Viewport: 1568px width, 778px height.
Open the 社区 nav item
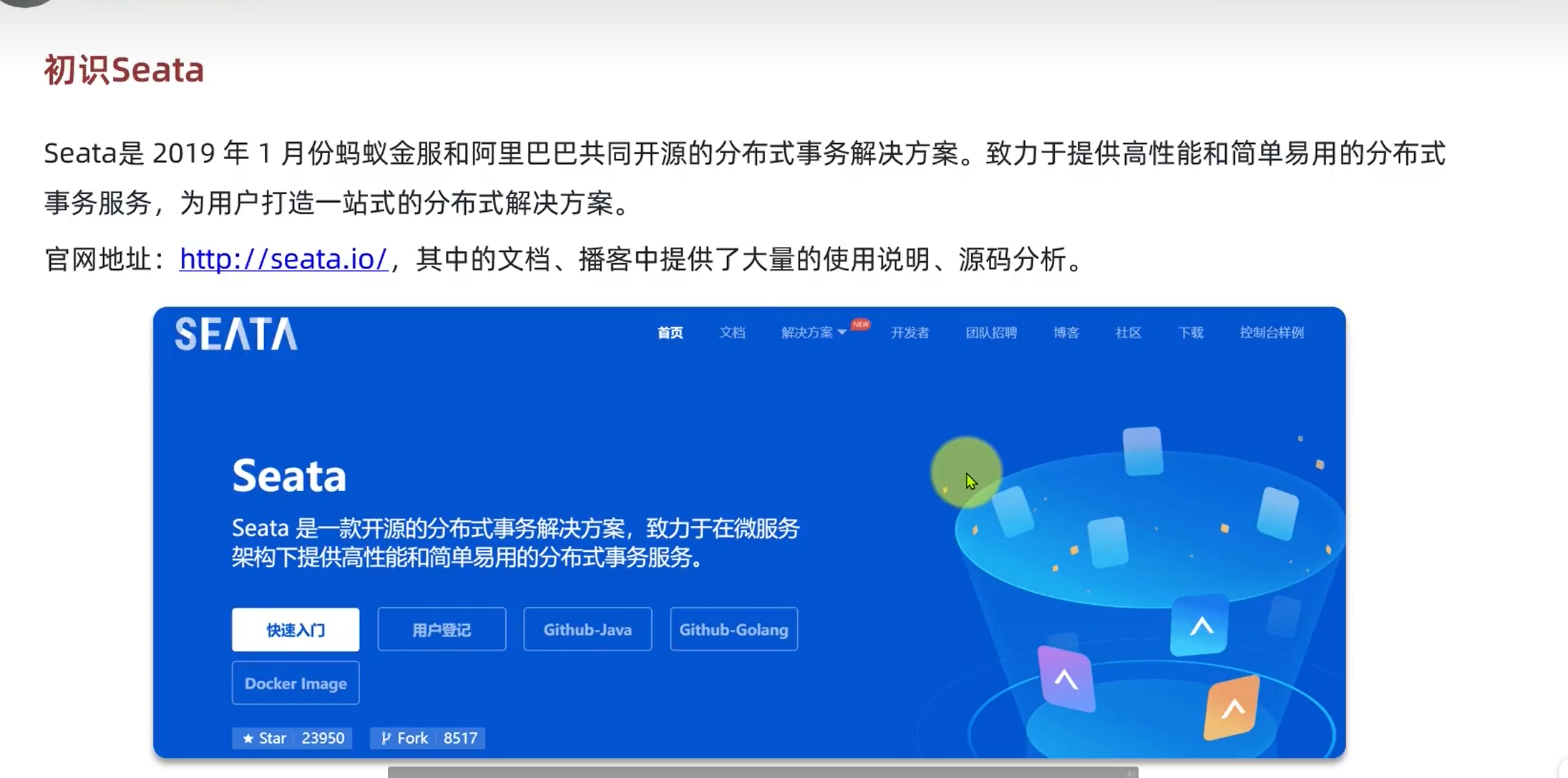[1128, 333]
